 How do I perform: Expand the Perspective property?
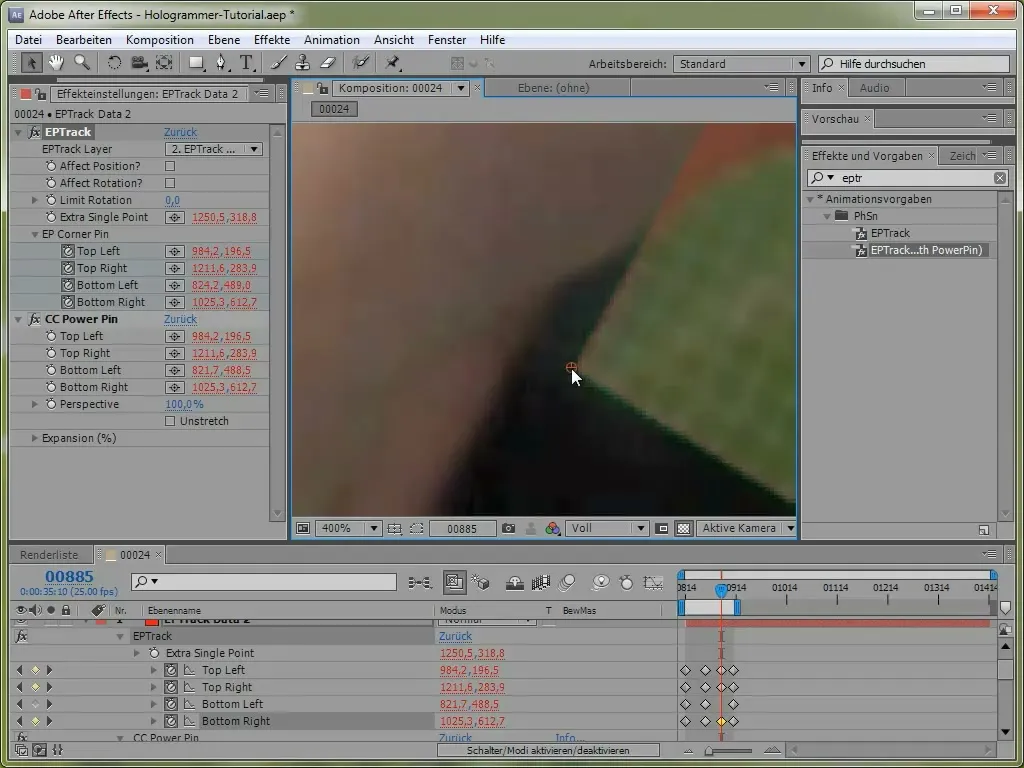click(35, 404)
